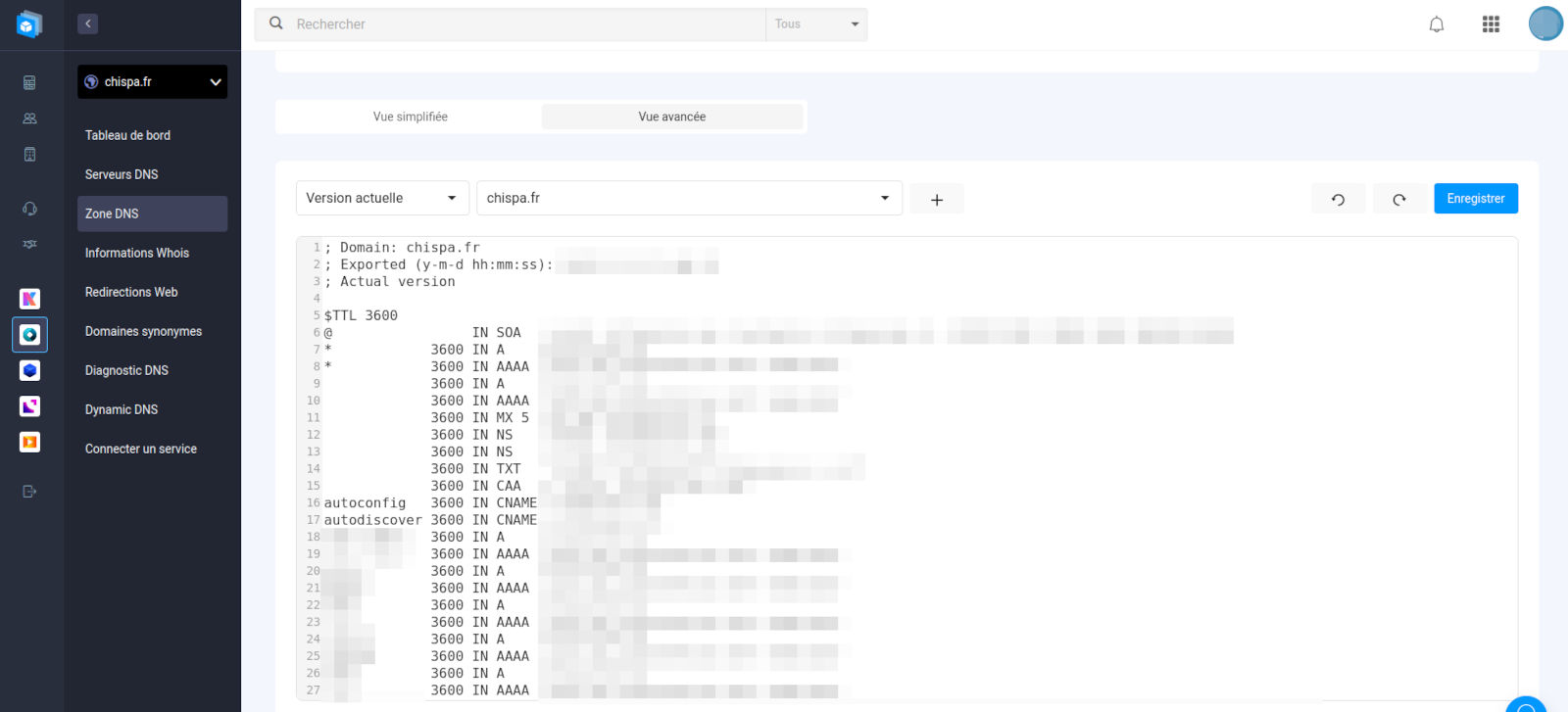Click the users group sidebar icon

29,119
